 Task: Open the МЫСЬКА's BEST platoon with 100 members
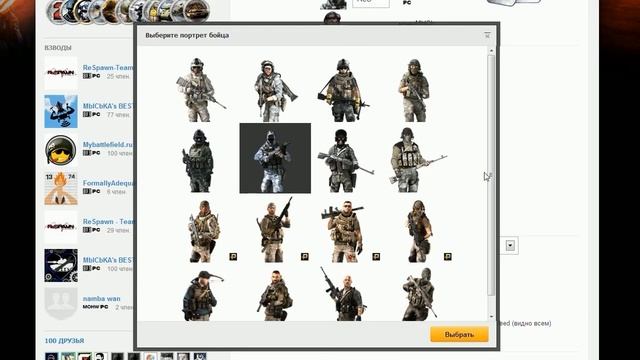(108, 260)
